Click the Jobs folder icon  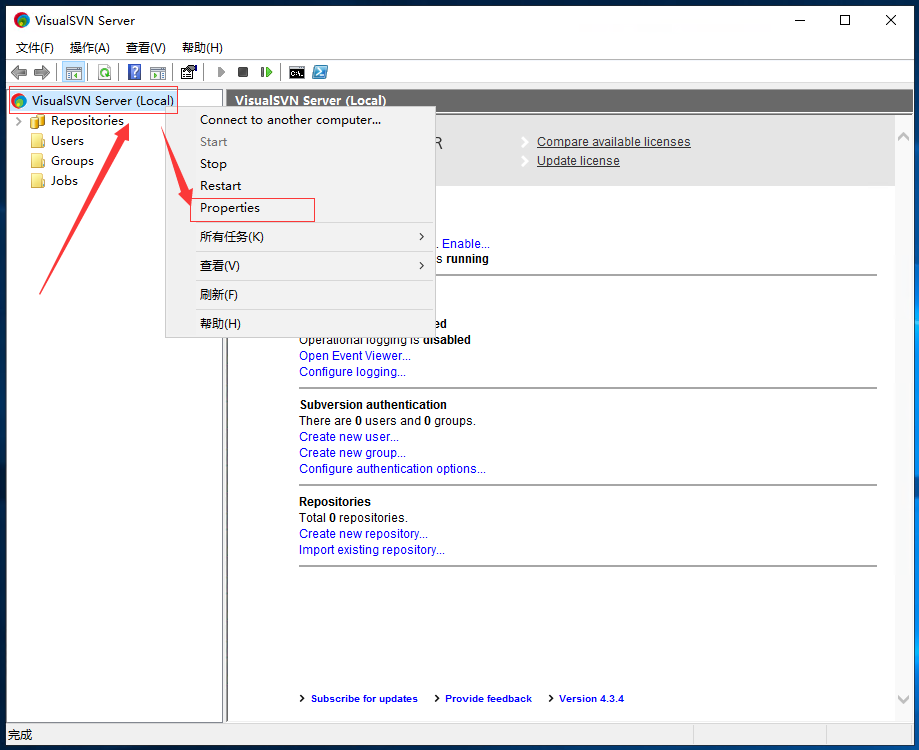[x=38, y=181]
